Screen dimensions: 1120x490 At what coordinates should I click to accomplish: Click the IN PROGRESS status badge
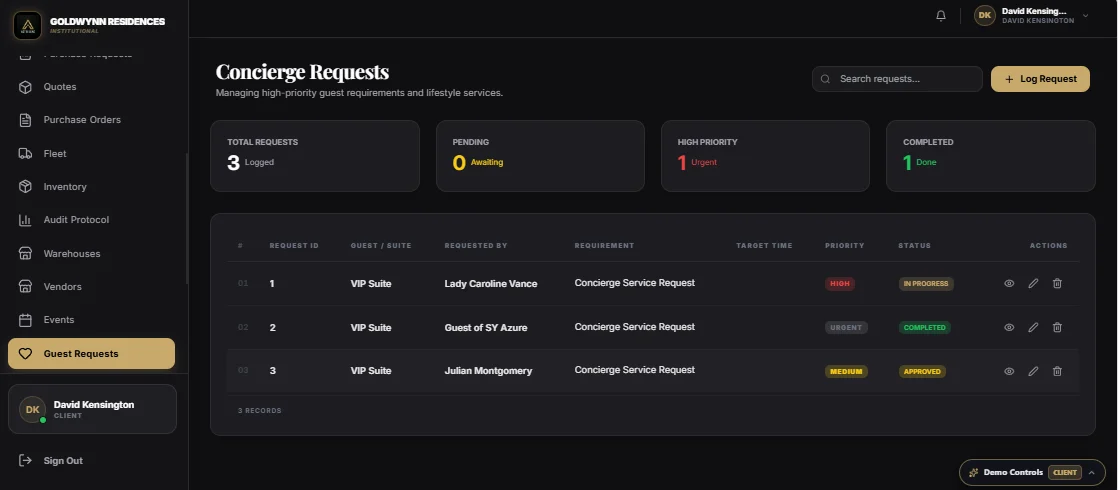pos(926,284)
